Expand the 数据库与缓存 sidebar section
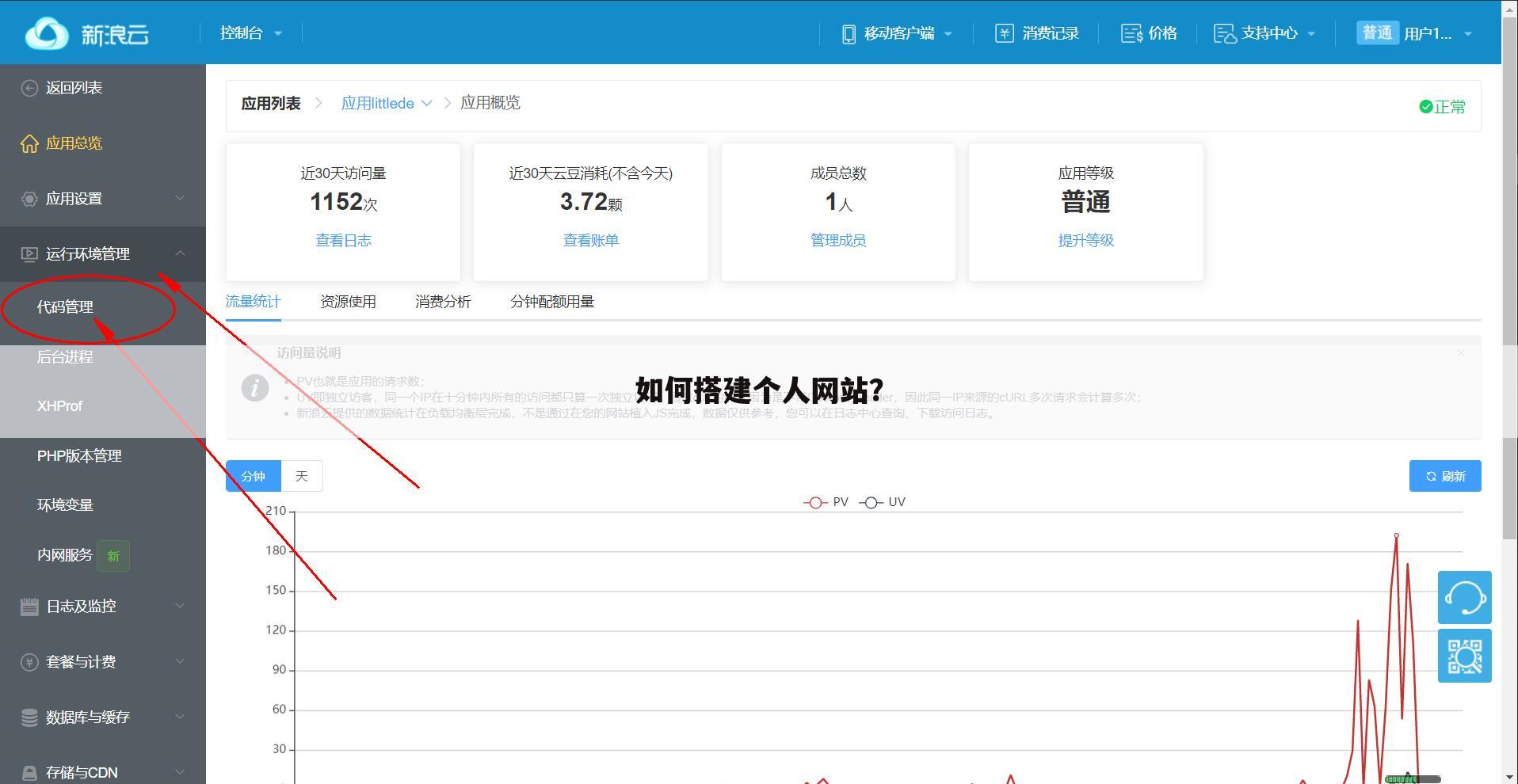This screenshot has height=784, width=1518. (180, 717)
